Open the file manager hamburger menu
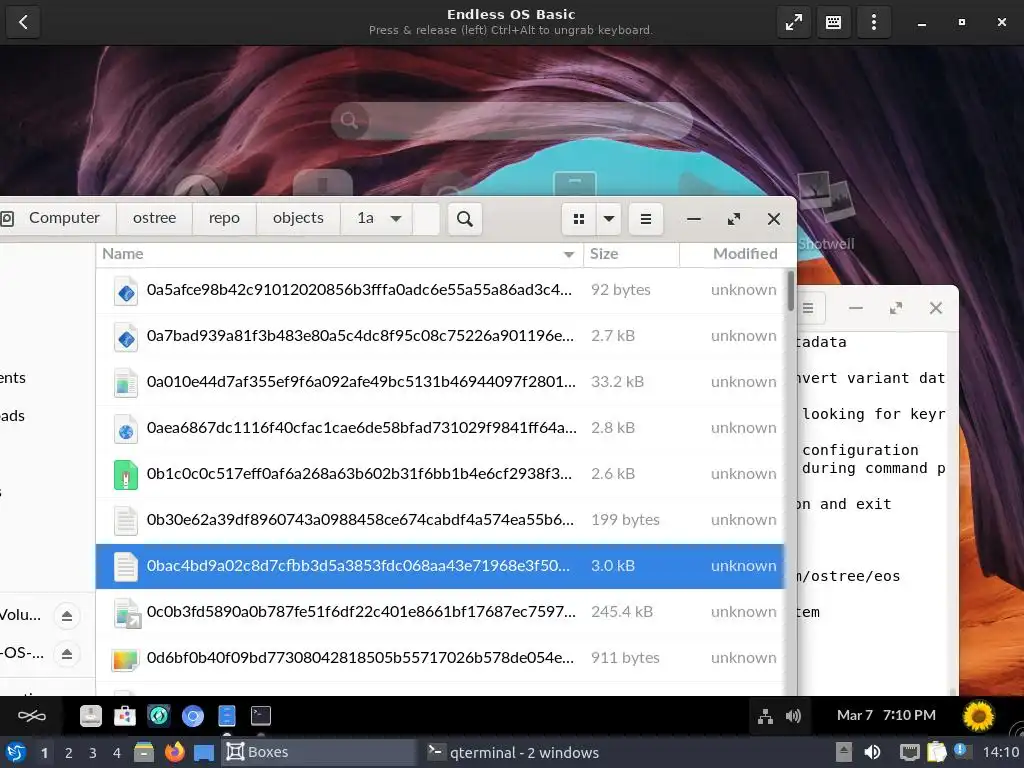The width and height of the screenshot is (1024, 768). coord(645,219)
